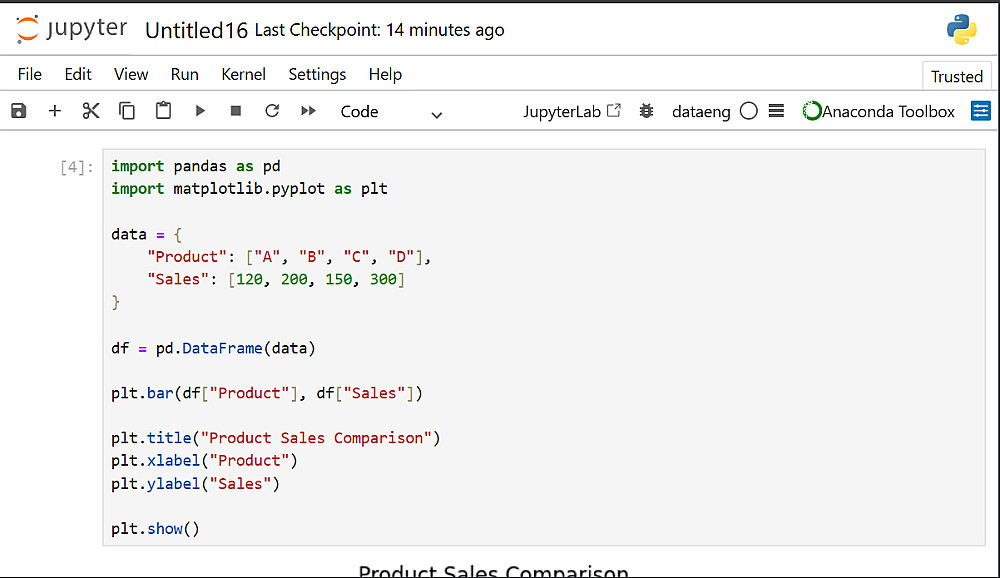Cut the selected cell with scissors icon
The width and height of the screenshot is (1000, 578).
click(91, 111)
